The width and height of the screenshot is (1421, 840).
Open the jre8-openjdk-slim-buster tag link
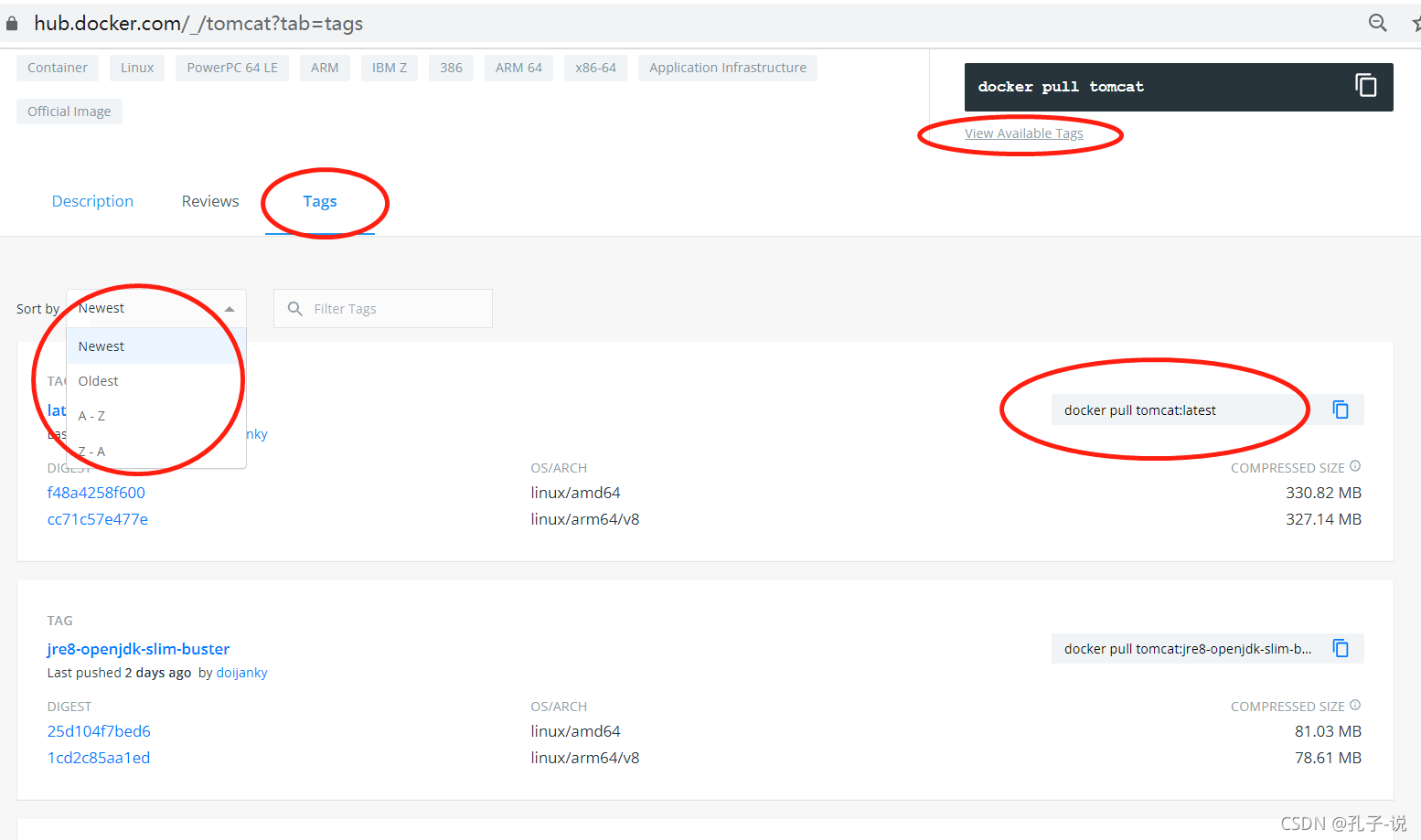pos(138,649)
